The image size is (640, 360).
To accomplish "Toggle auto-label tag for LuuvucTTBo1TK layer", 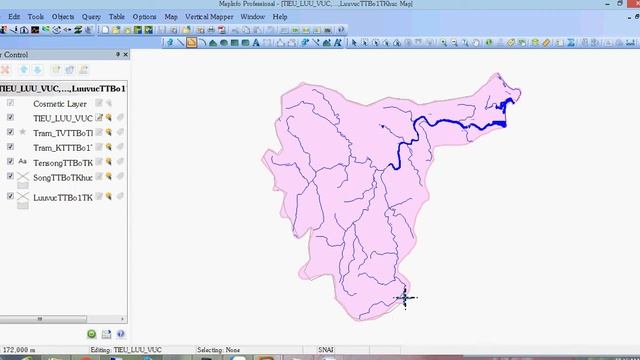I will click(120, 196).
